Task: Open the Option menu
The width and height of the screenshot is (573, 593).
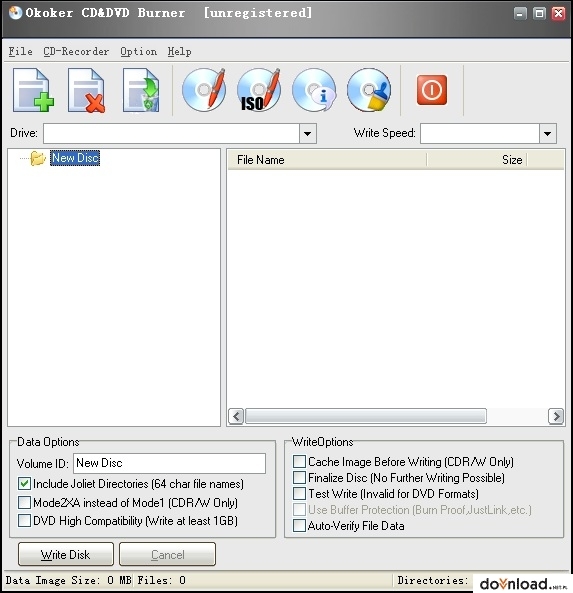Action: point(138,51)
